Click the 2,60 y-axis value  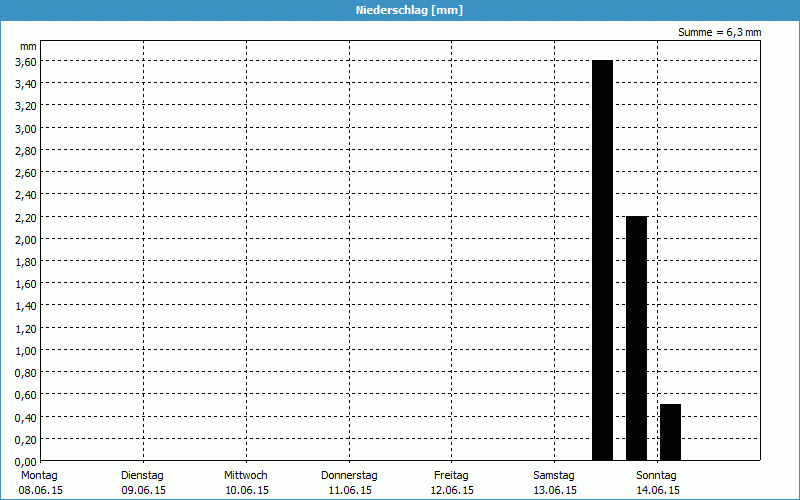click(x=26, y=172)
